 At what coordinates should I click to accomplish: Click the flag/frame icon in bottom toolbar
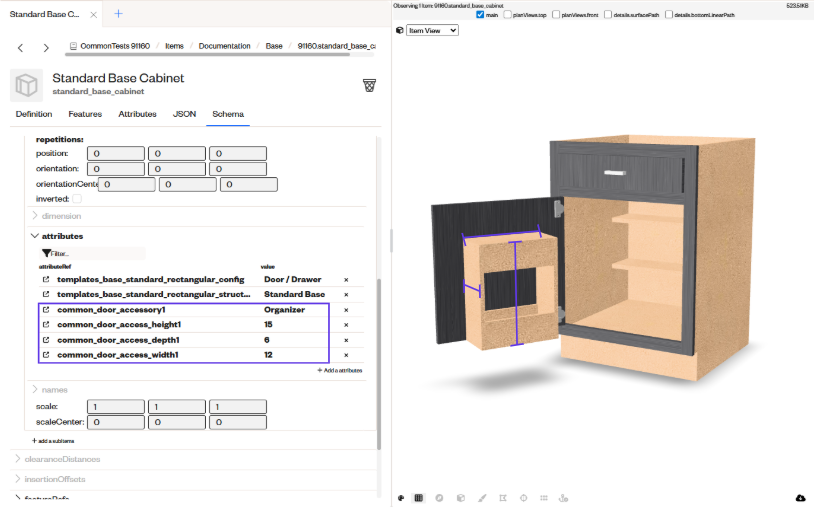503,498
